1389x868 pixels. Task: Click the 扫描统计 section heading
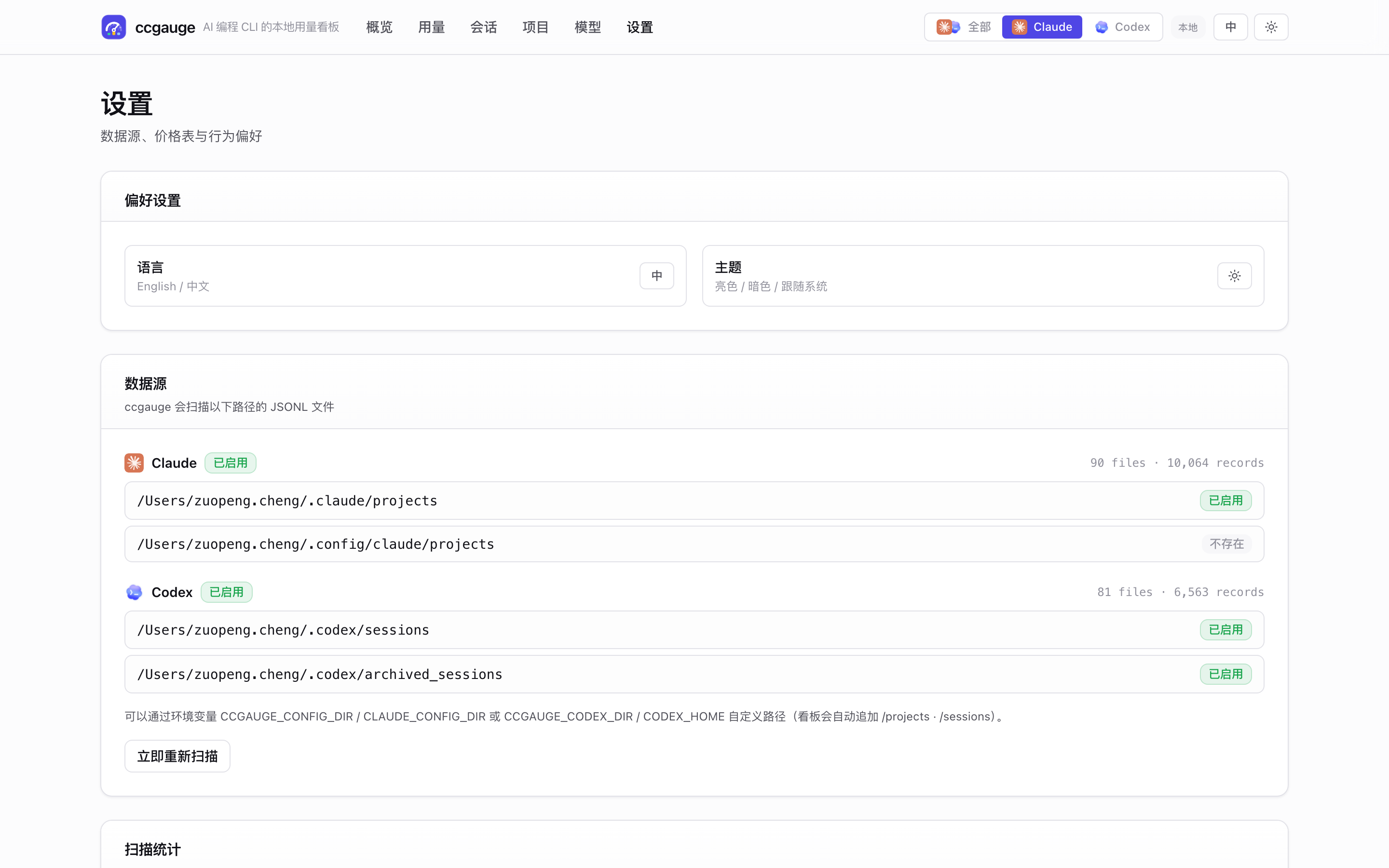[153, 849]
